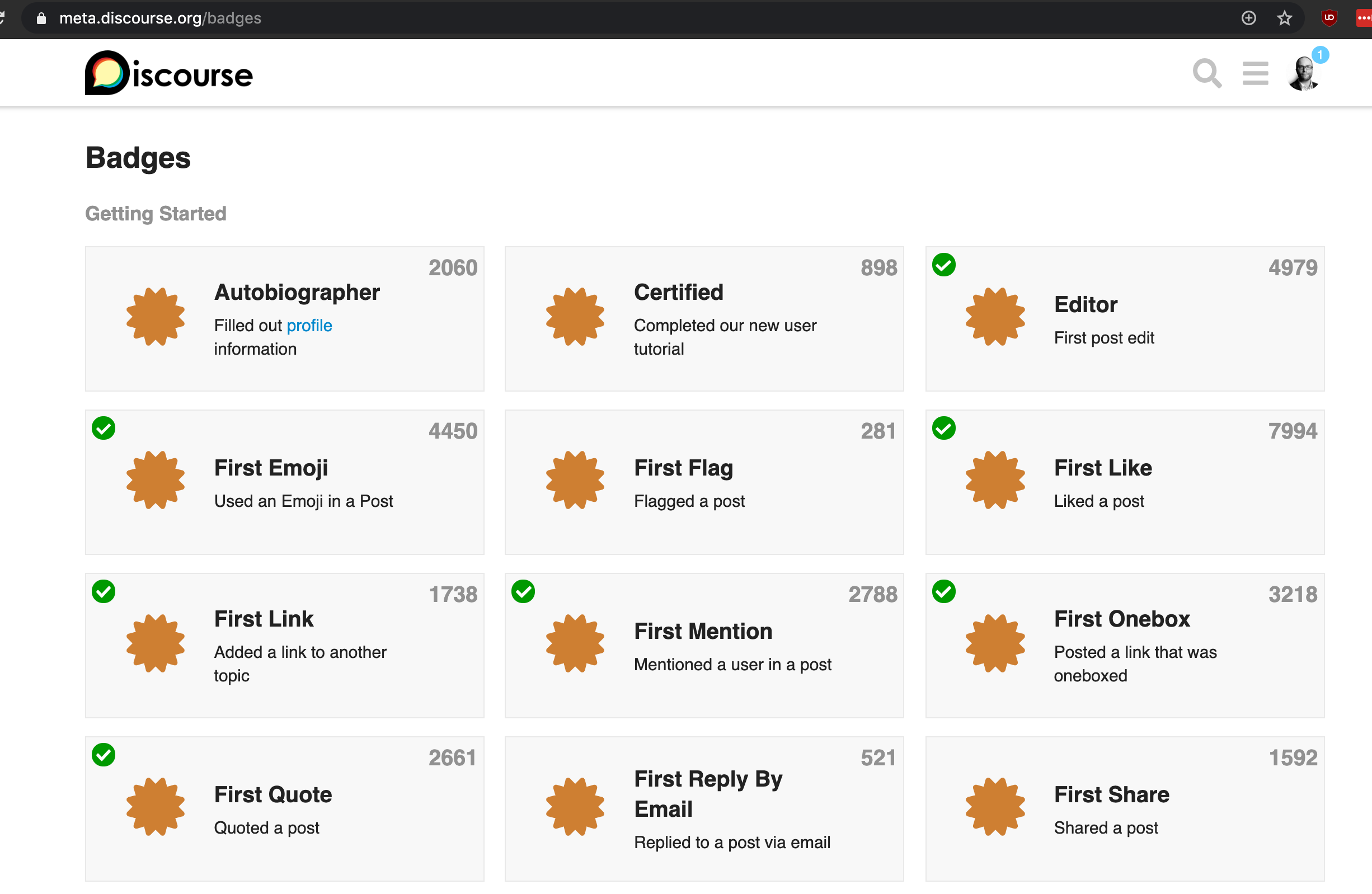Click the Autobiographer badge icon
This screenshot has width=1372, height=894.
coord(156,317)
